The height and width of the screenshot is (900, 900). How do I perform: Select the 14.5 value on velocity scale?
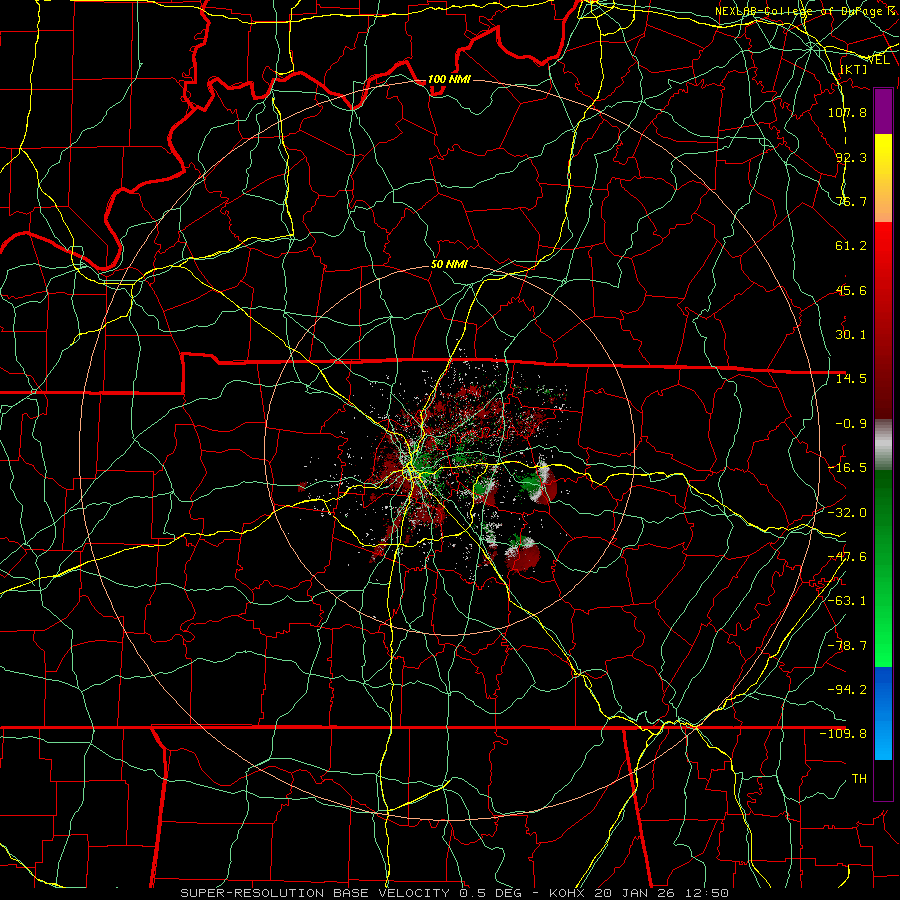tap(851, 379)
